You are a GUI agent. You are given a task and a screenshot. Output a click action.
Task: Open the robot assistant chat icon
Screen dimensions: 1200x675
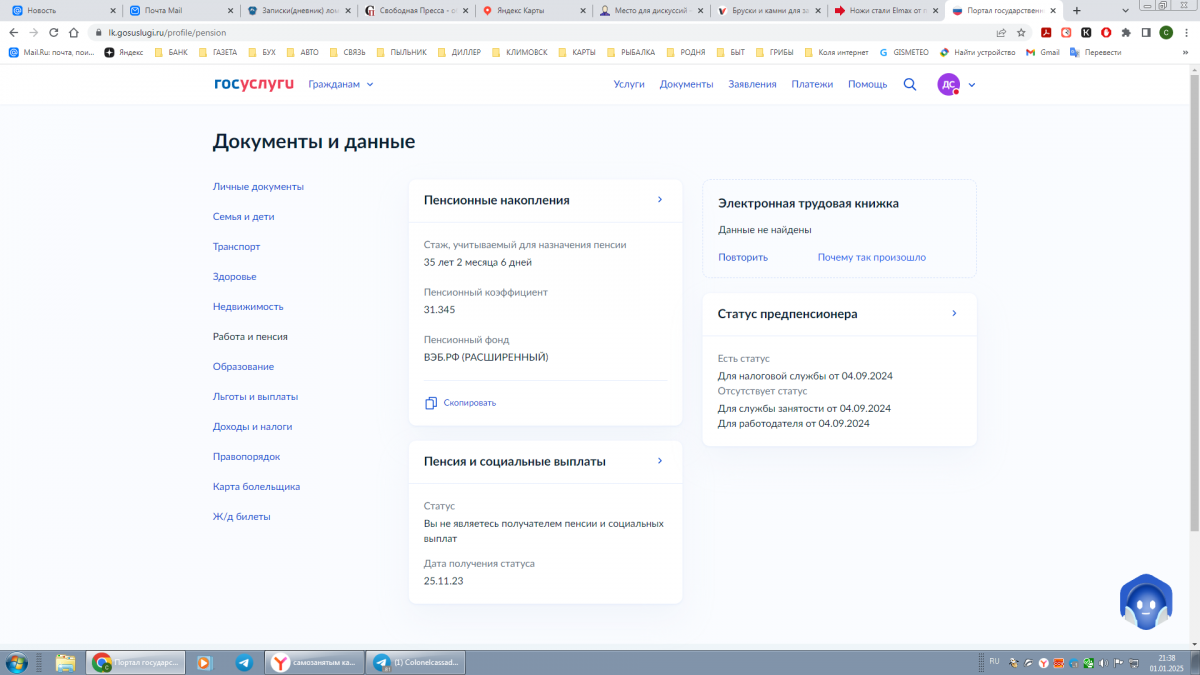click(1145, 602)
